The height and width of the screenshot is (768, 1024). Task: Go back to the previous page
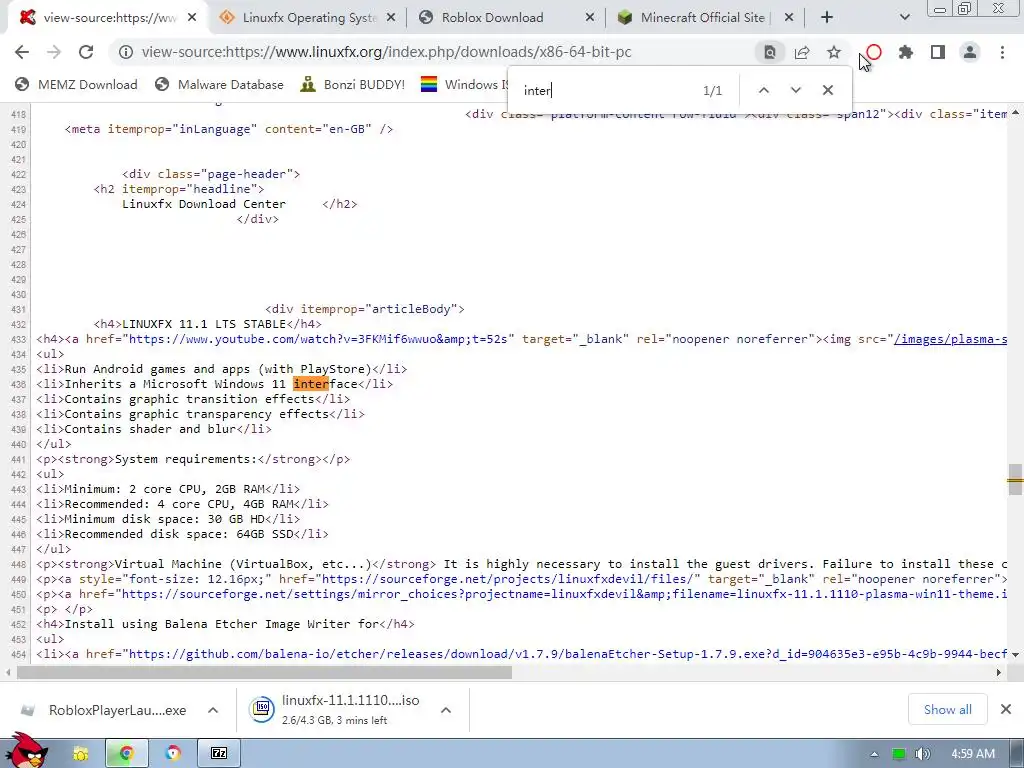(x=22, y=52)
